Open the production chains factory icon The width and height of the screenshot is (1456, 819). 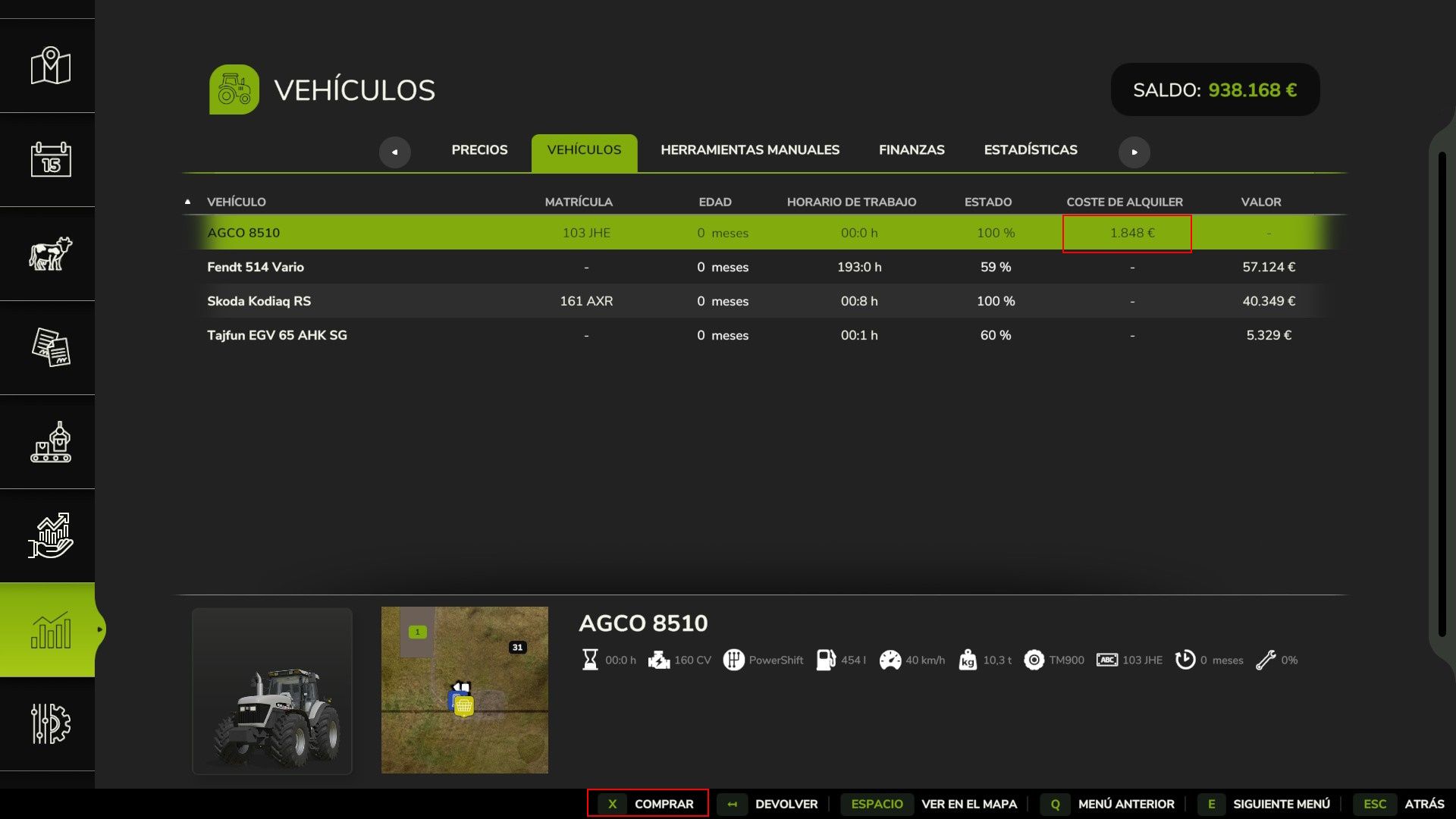(x=50, y=441)
